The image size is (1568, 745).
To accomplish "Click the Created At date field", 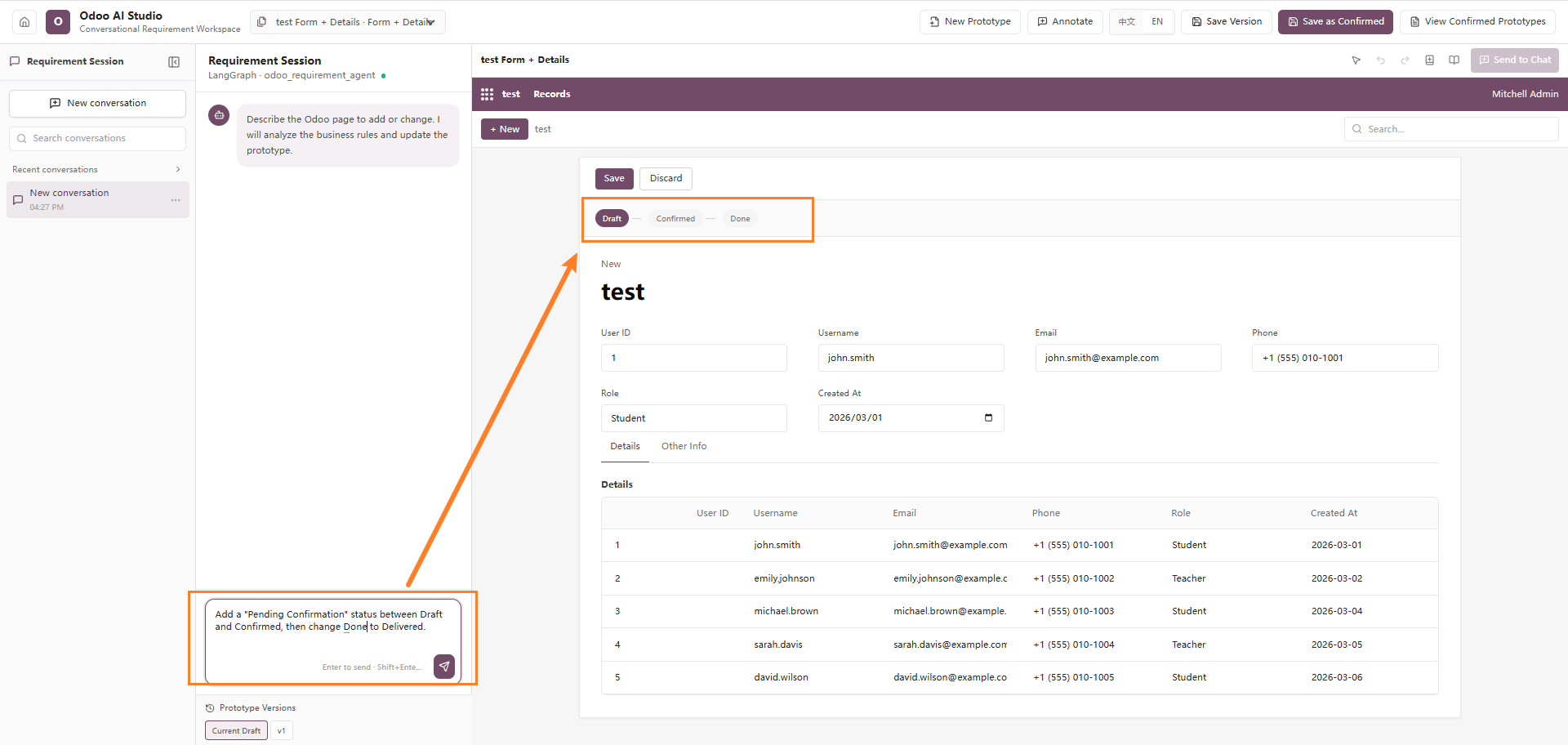I will pos(911,418).
